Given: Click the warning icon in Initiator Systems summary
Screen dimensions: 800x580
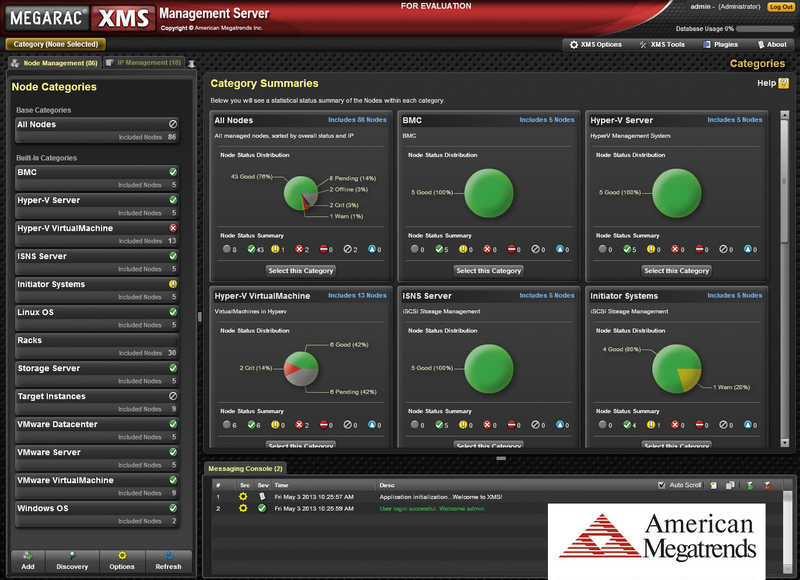Looking at the screenshot, I should pyautogui.click(x=651, y=424).
